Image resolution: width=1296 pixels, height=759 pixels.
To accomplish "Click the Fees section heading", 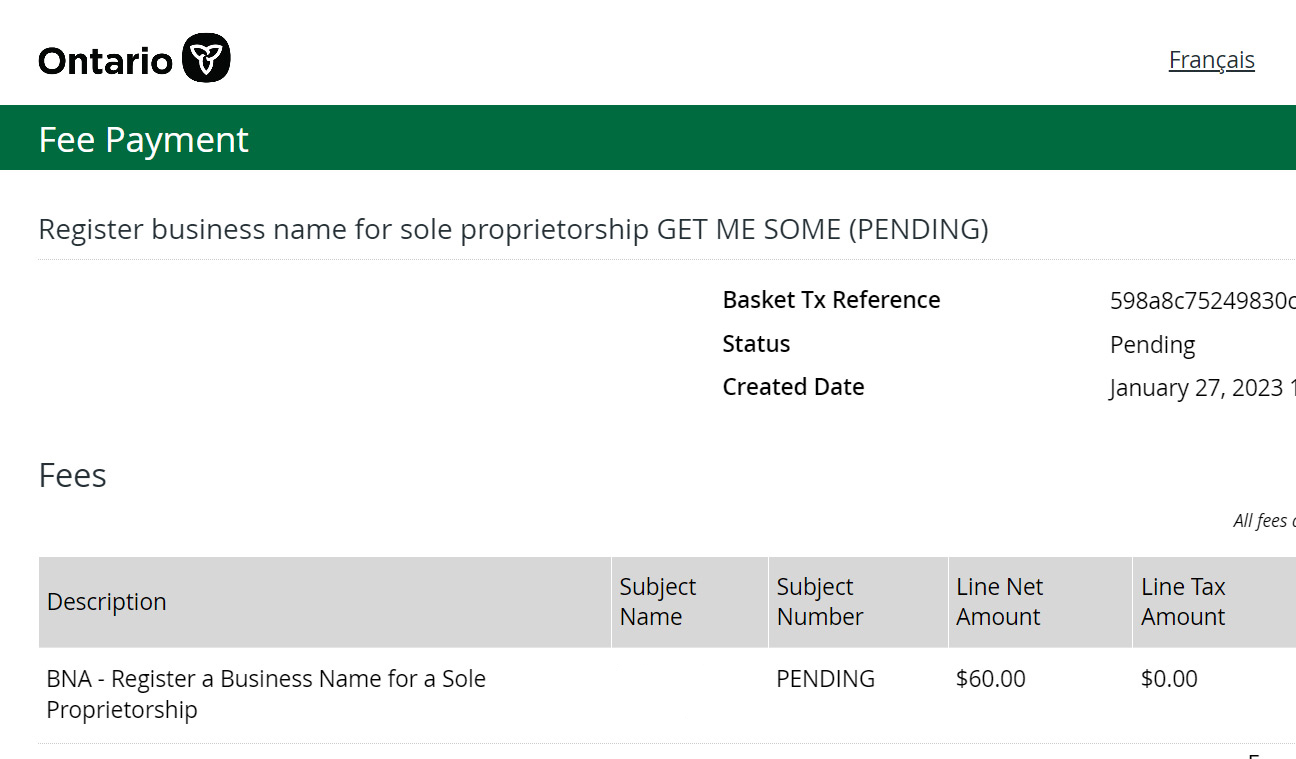I will [72, 475].
